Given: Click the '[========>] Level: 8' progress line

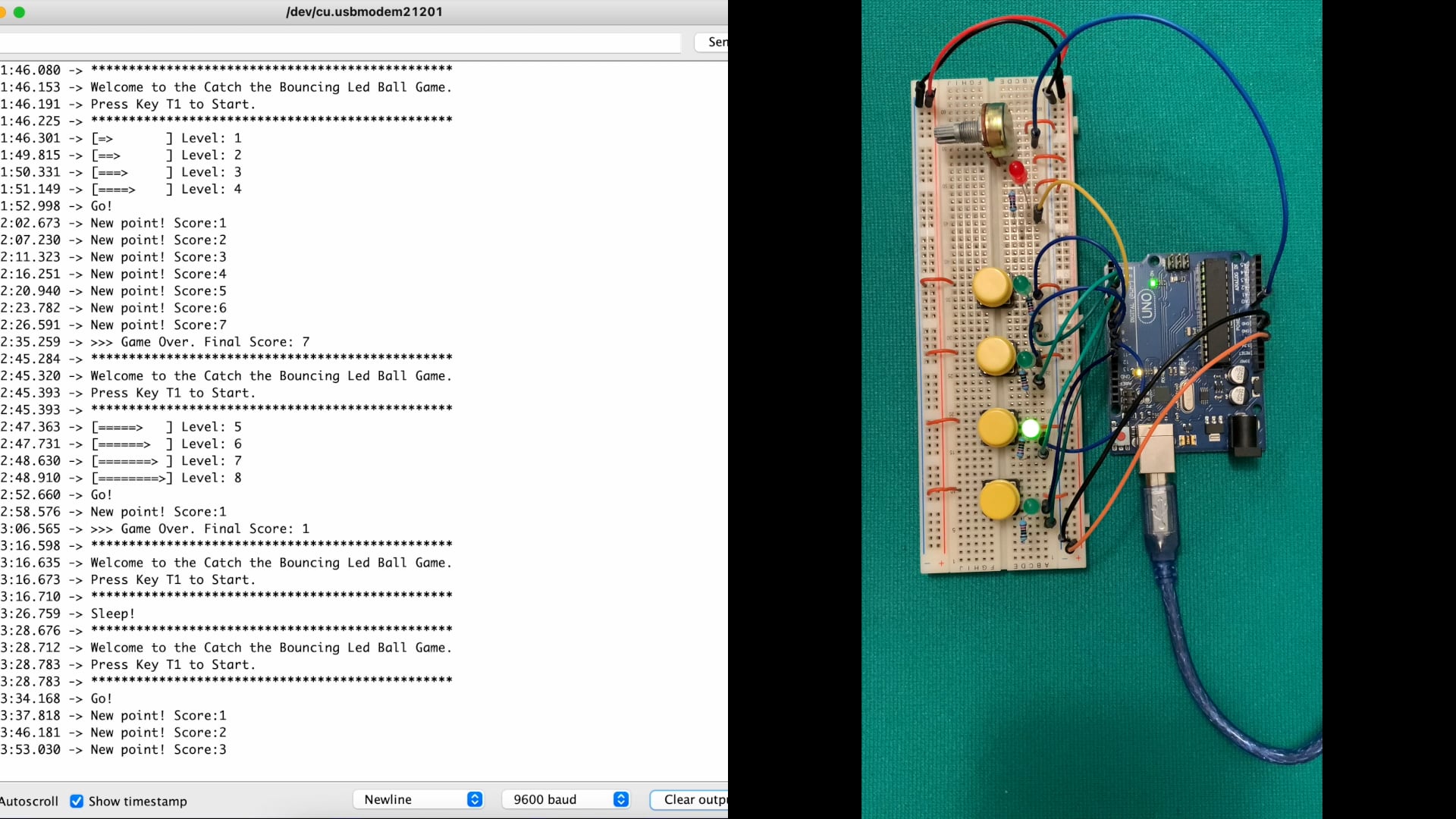Looking at the screenshot, I should 165,478.
